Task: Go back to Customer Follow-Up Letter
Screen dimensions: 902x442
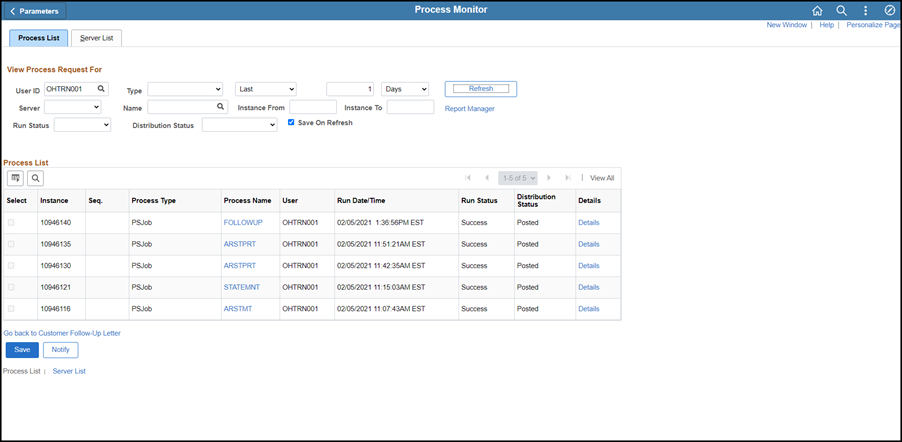Action: 62,333
